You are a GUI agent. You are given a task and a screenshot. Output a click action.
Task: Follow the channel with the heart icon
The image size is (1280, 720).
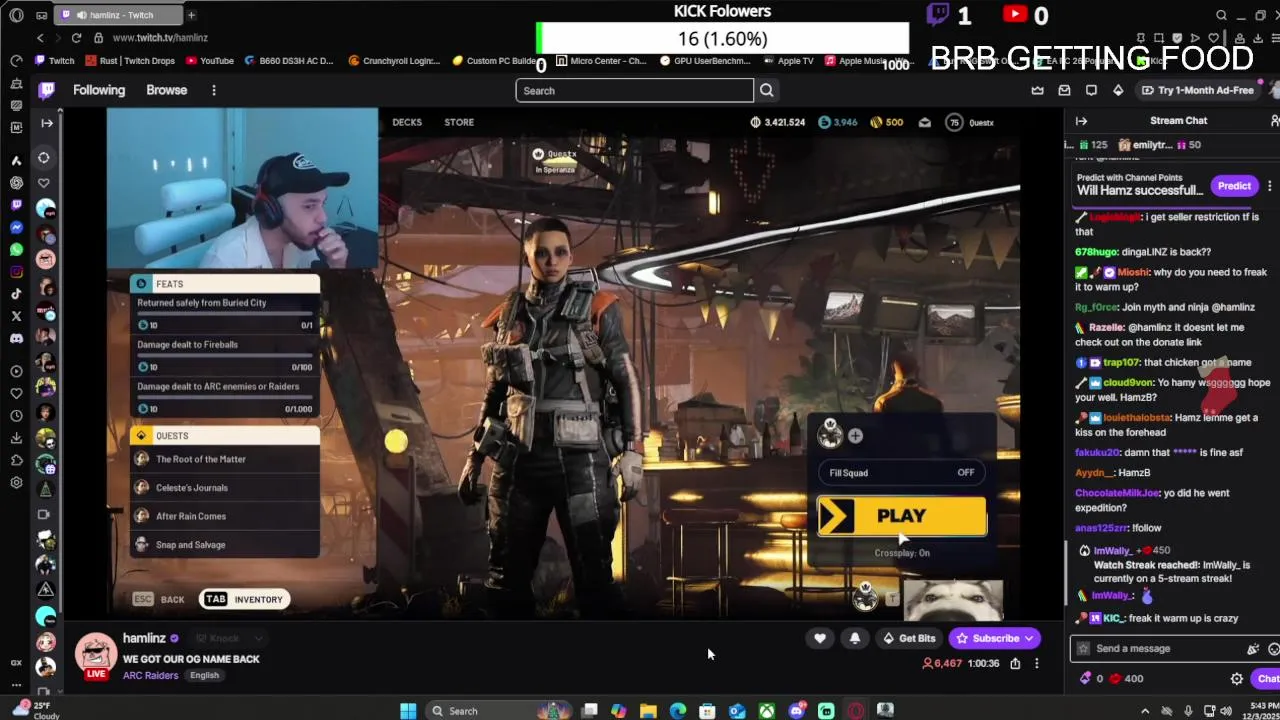click(820, 638)
